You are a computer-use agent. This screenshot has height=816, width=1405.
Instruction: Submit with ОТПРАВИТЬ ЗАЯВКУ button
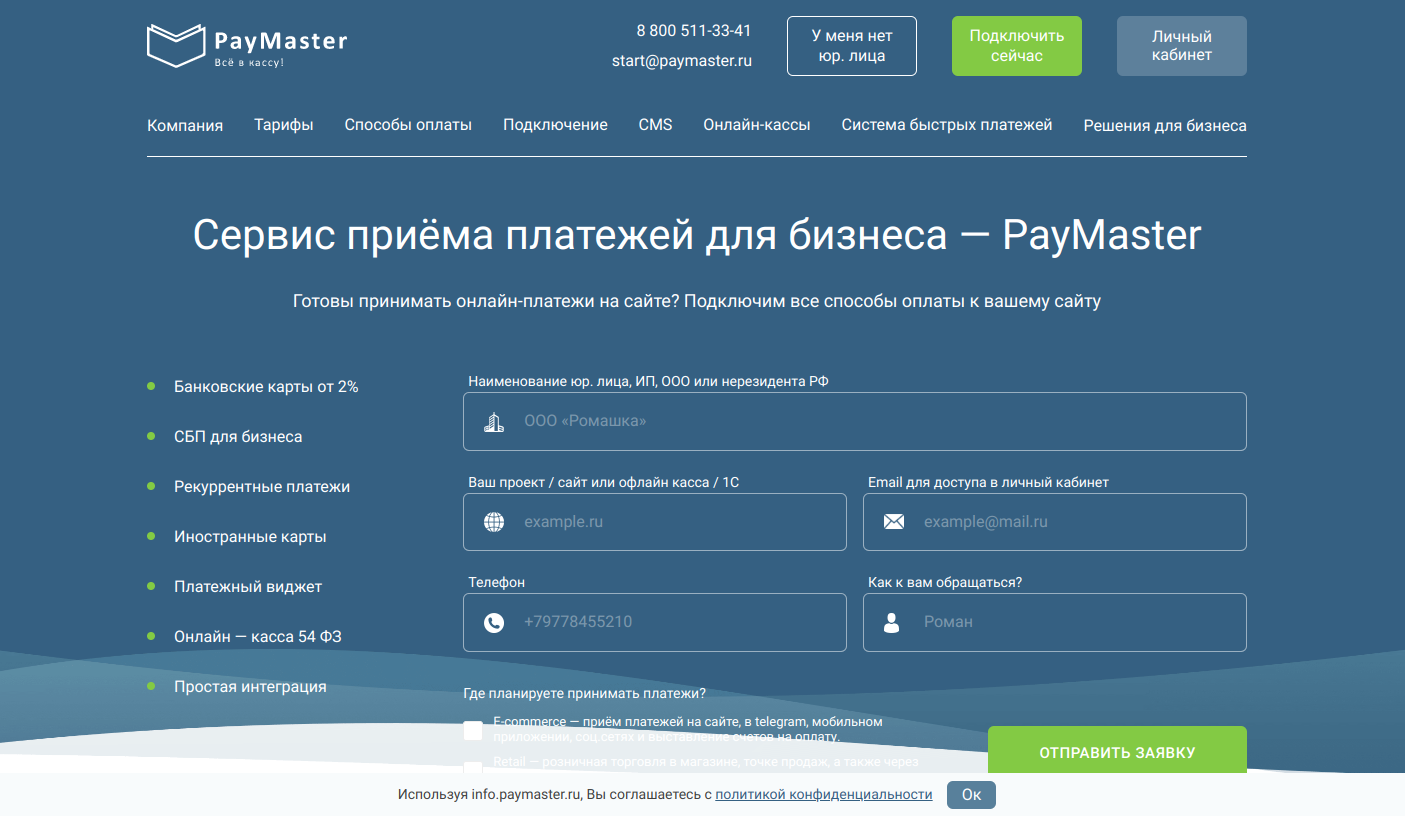[x=1117, y=750]
